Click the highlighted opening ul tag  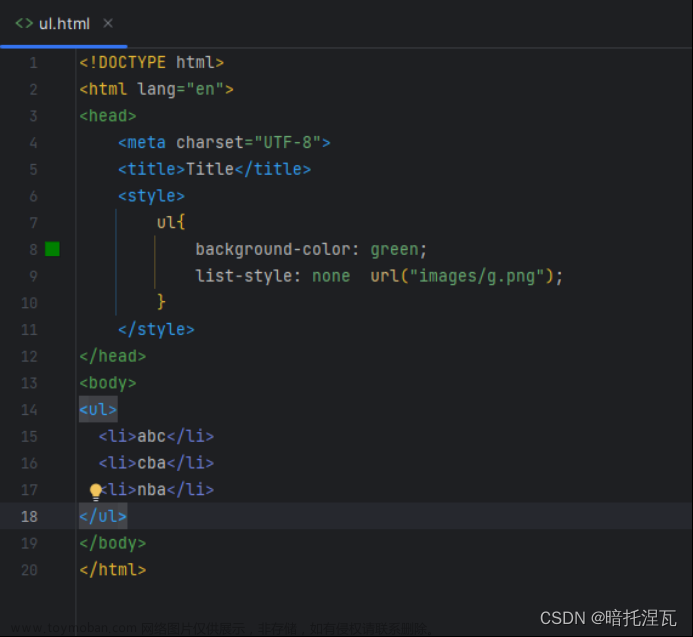[98, 409]
